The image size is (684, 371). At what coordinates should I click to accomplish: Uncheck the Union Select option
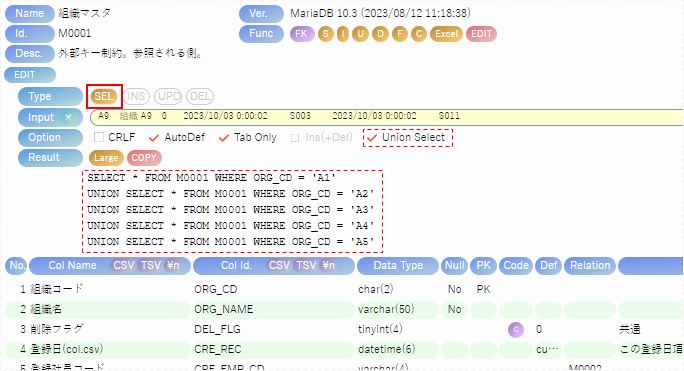pyautogui.click(x=372, y=137)
